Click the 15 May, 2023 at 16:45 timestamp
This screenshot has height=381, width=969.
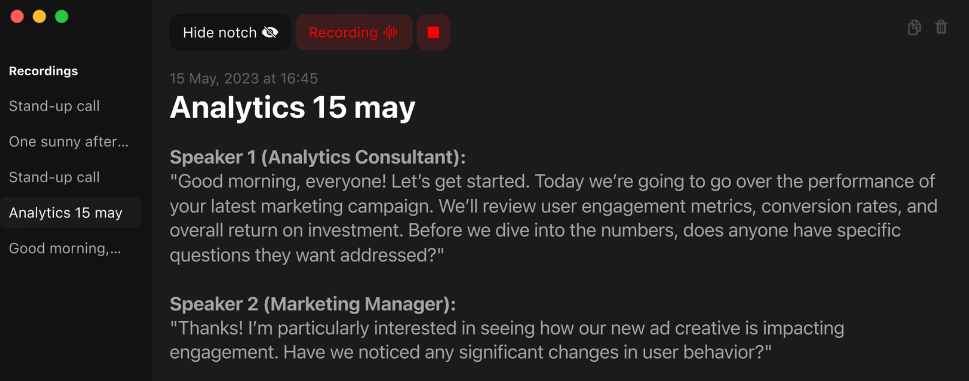pos(243,78)
